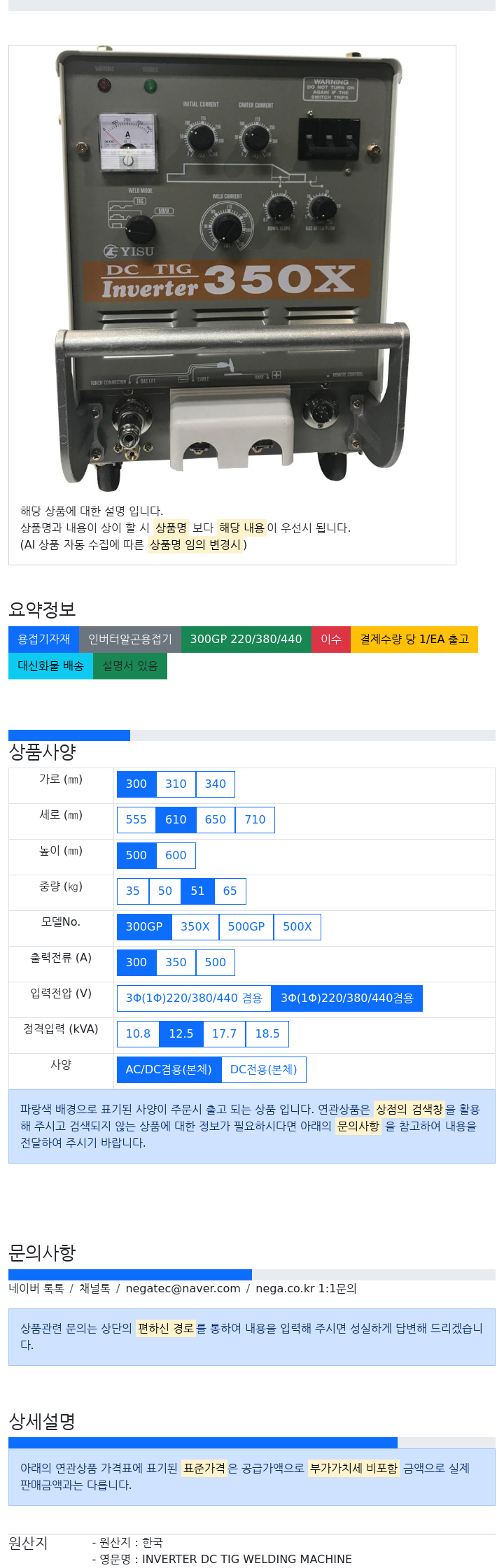Click the 대신화물 배송 shipping tag

tap(50, 666)
